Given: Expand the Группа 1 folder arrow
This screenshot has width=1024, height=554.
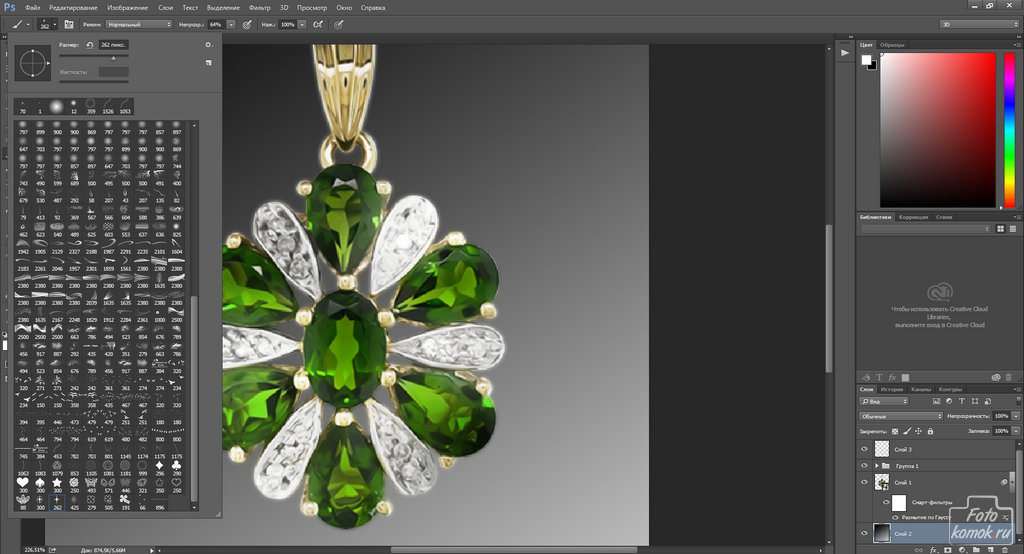Looking at the screenshot, I should tap(878, 466).
